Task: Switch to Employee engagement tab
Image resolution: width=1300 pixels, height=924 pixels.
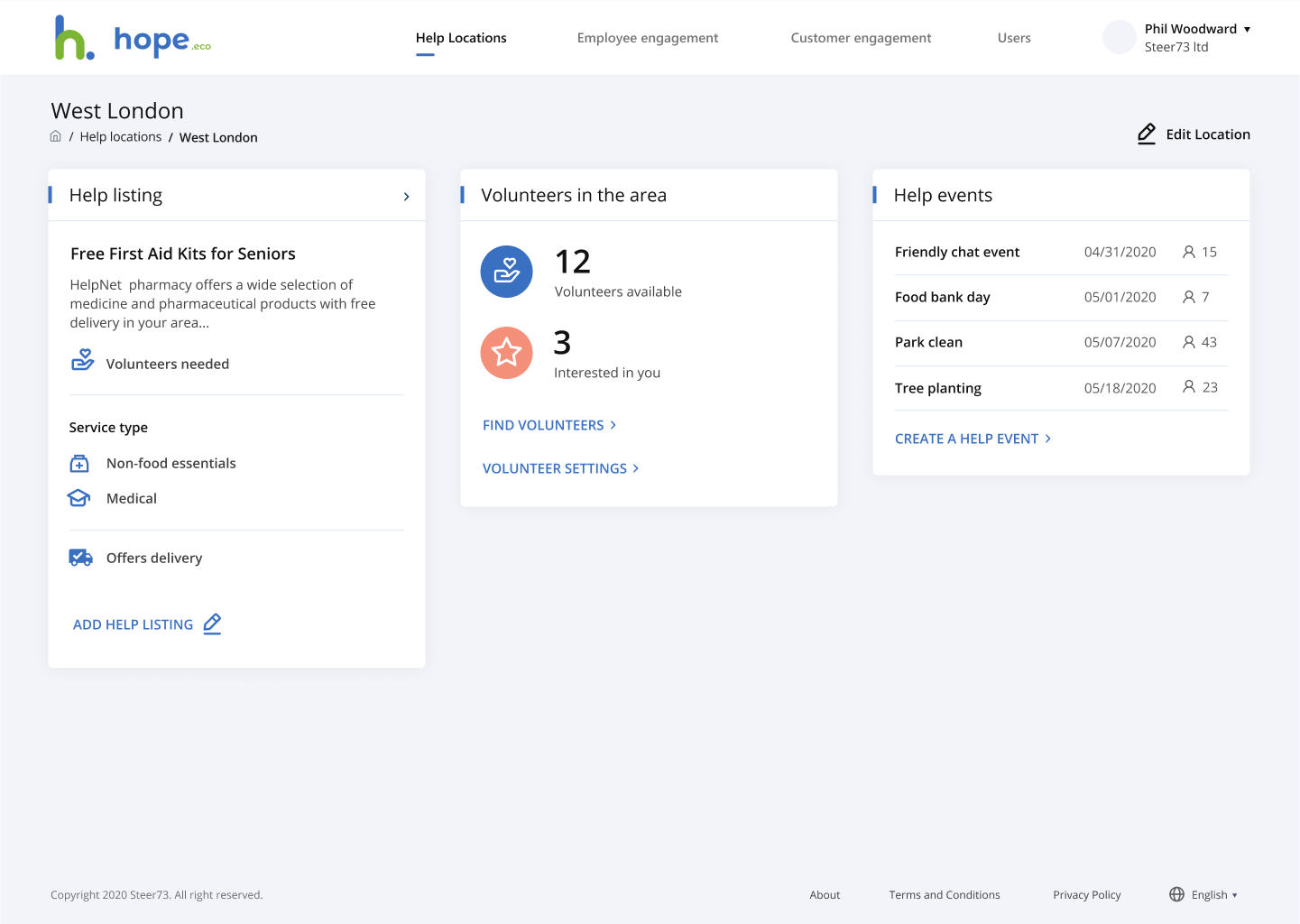Action: point(648,38)
